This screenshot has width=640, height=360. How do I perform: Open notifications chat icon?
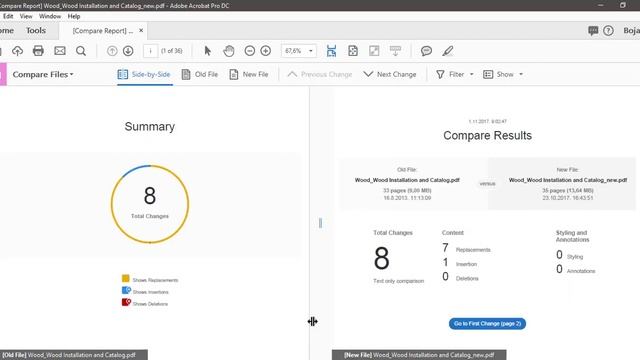tap(593, 31)
